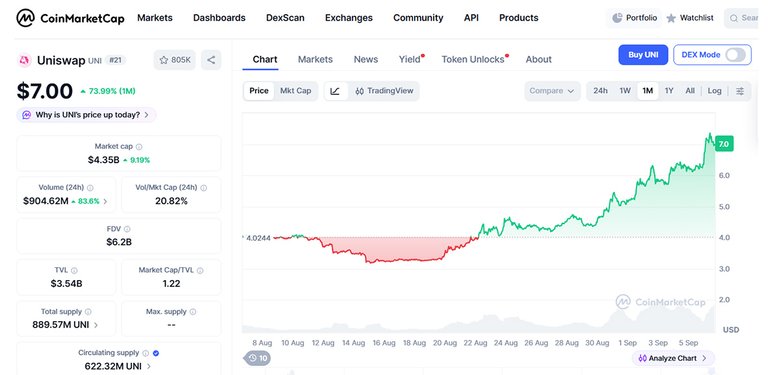Expand Why is UNI's price up today

[x=87, y=115]
